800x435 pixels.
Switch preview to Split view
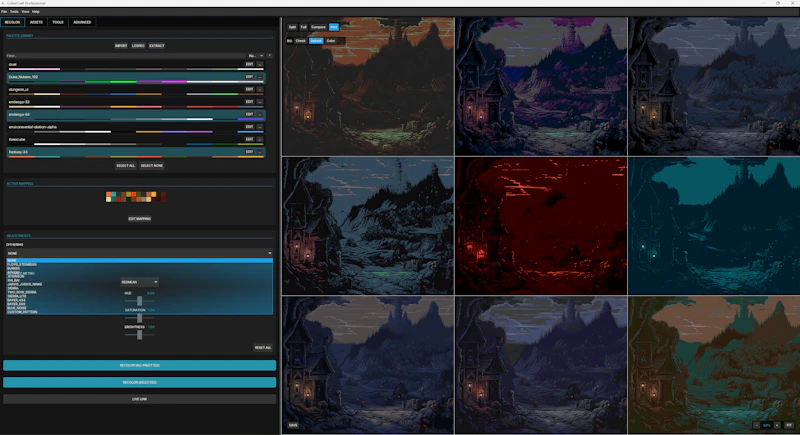coord(292,27)
